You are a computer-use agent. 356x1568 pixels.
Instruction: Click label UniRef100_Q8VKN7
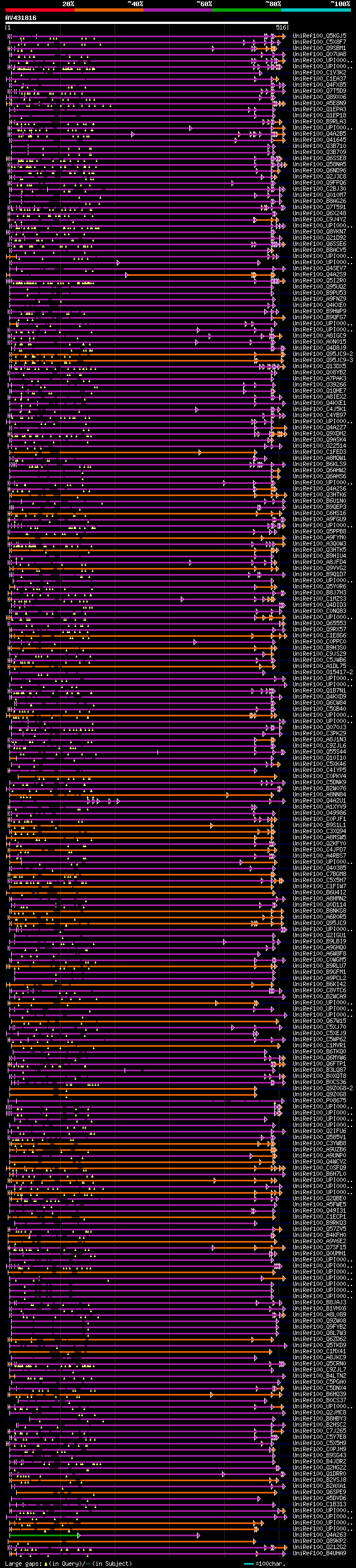[x=319, y=231]
